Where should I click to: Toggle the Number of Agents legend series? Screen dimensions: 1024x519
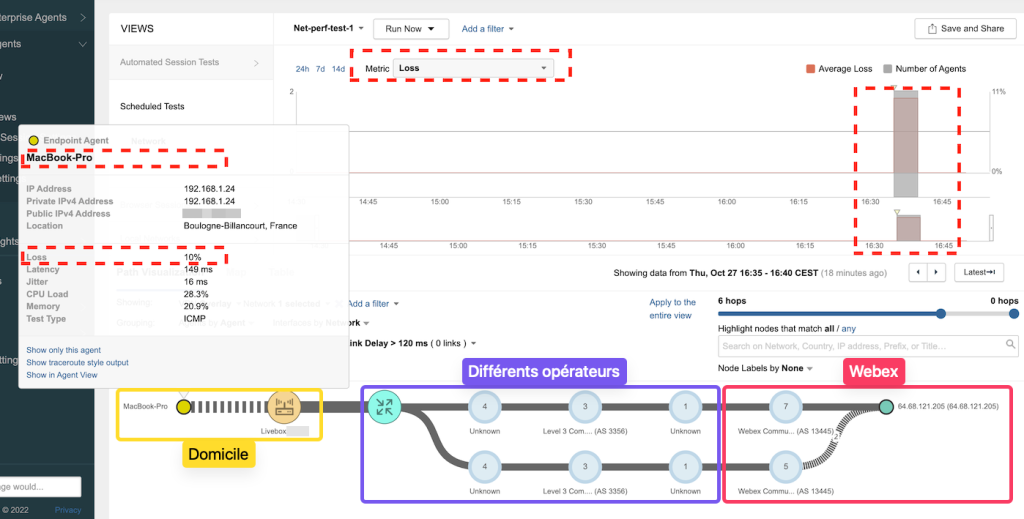coord(924,69)
